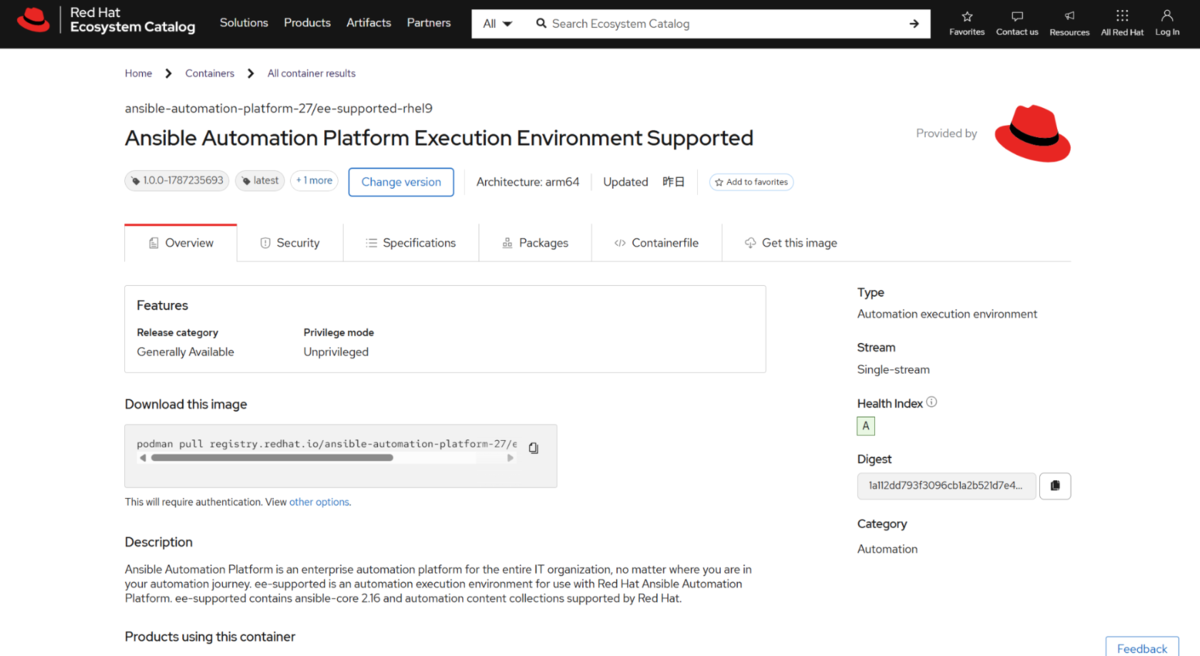Toggle Add to favorites for this image
This screenshot has width=1200, height=656.
(x=751, y=182)
